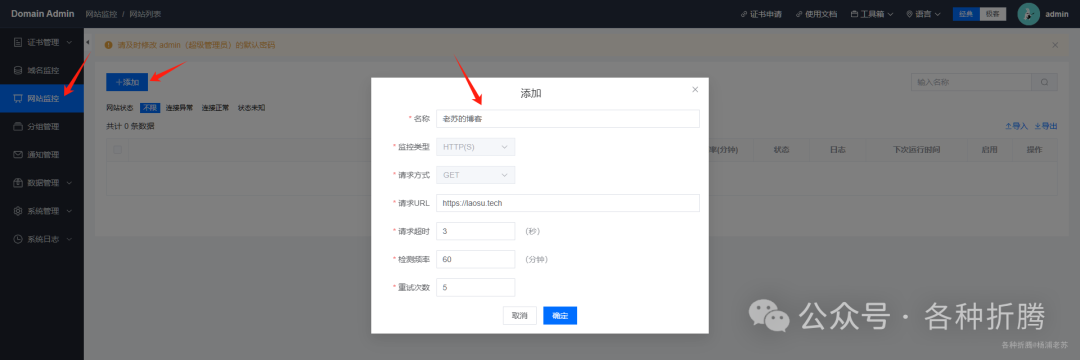This screenshot has width=1080, height=360.
Task: Click the 证书管理 sidebar icon
Action: point(19,43)
